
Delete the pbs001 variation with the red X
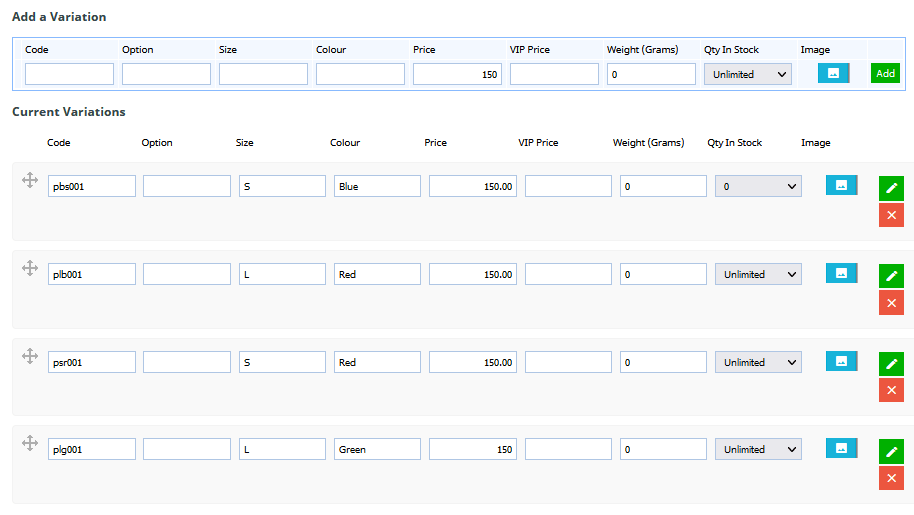pyautogui.click(x=891, y=215)
